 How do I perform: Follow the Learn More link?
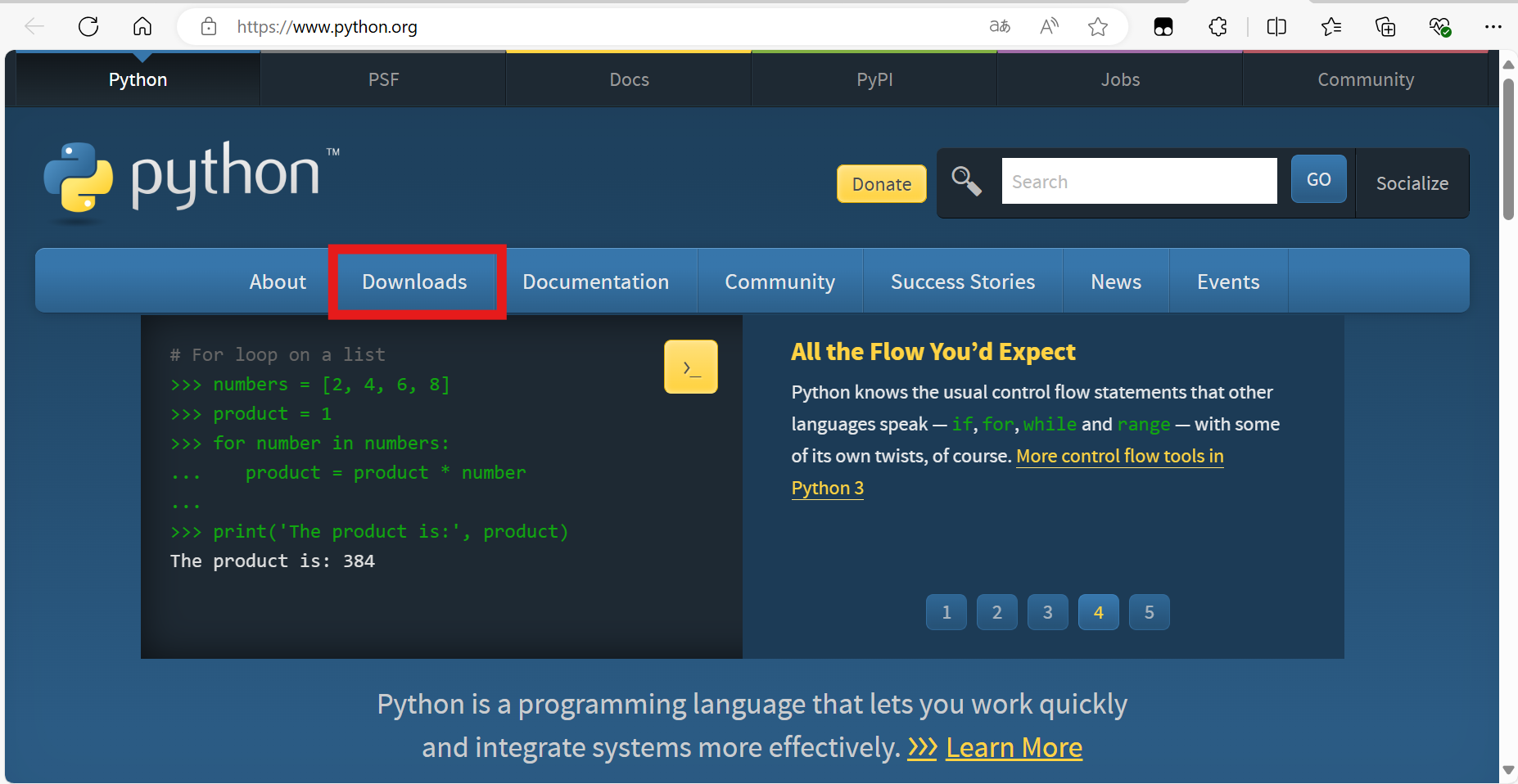click(x=1014, y=747)
